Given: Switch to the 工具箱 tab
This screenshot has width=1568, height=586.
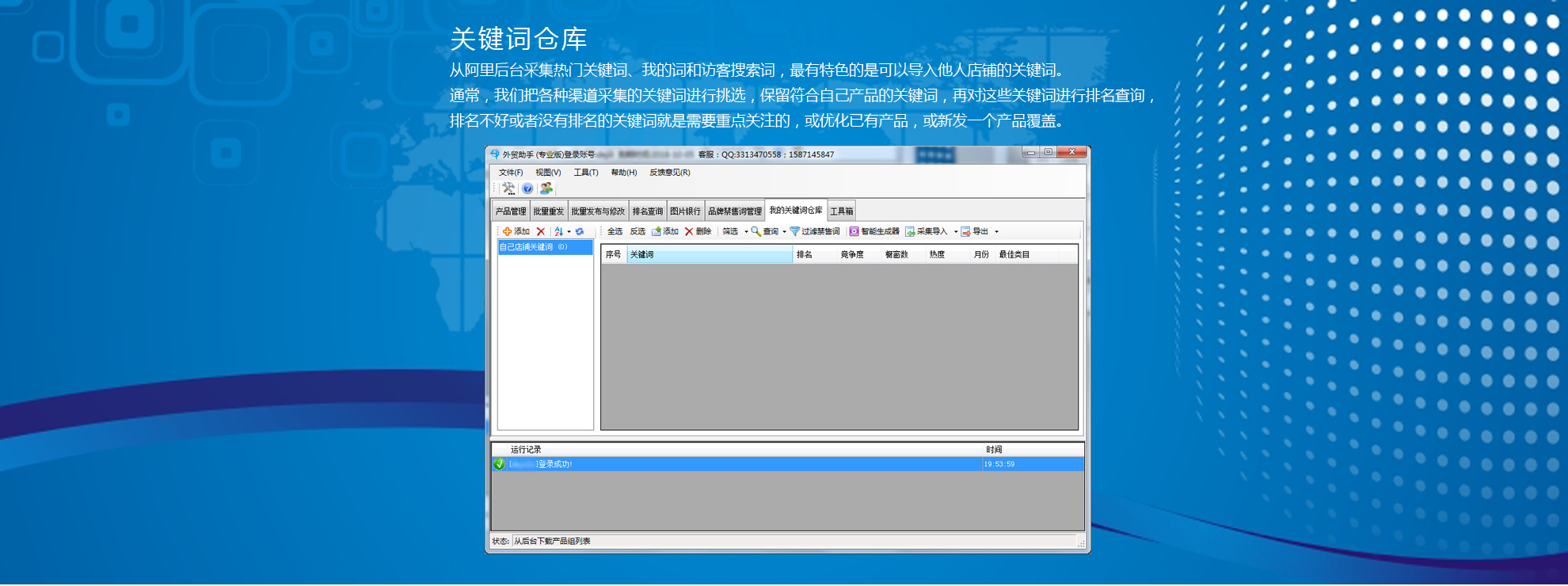Looking at the screenshot, I should coord(842,211).
